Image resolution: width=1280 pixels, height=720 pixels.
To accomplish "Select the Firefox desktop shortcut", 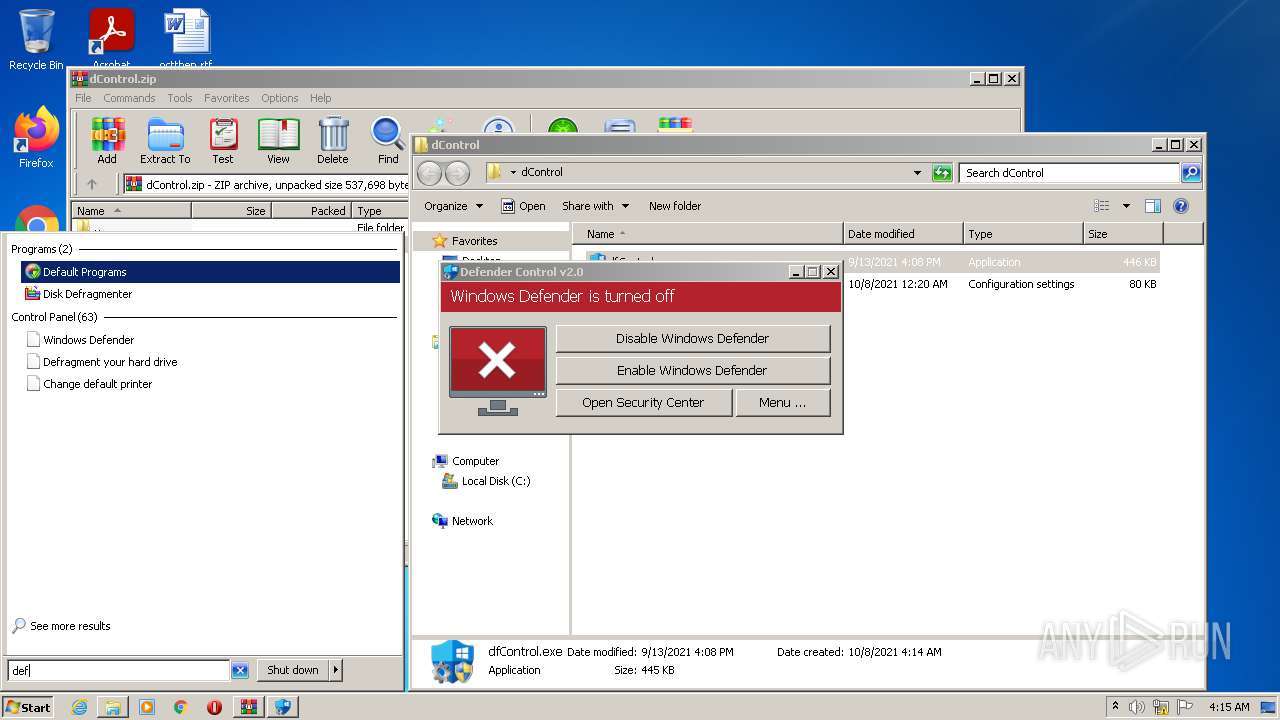I will [x=36, y=138].
